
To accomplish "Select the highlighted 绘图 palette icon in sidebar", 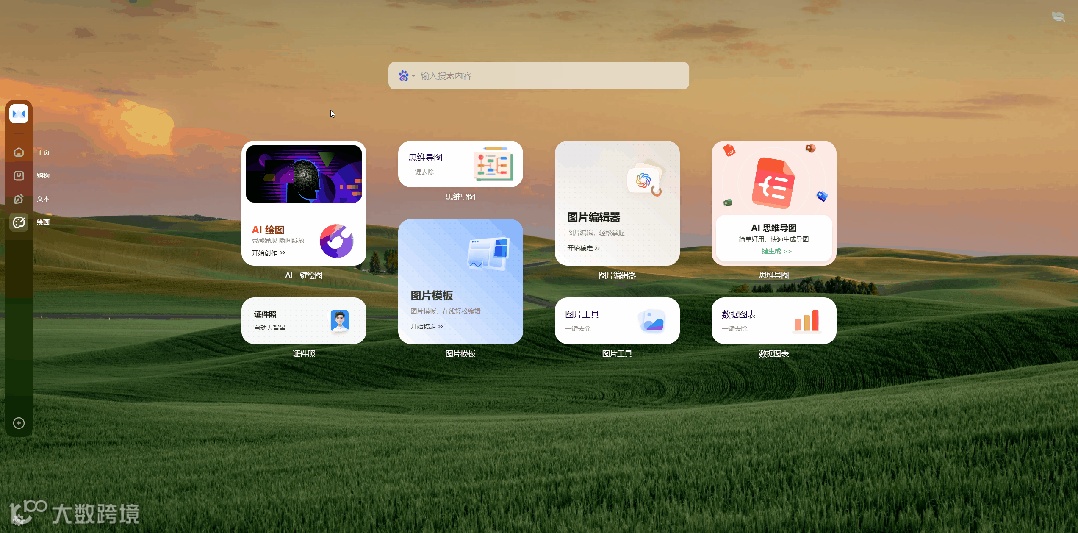I will [x=19, y=222].
